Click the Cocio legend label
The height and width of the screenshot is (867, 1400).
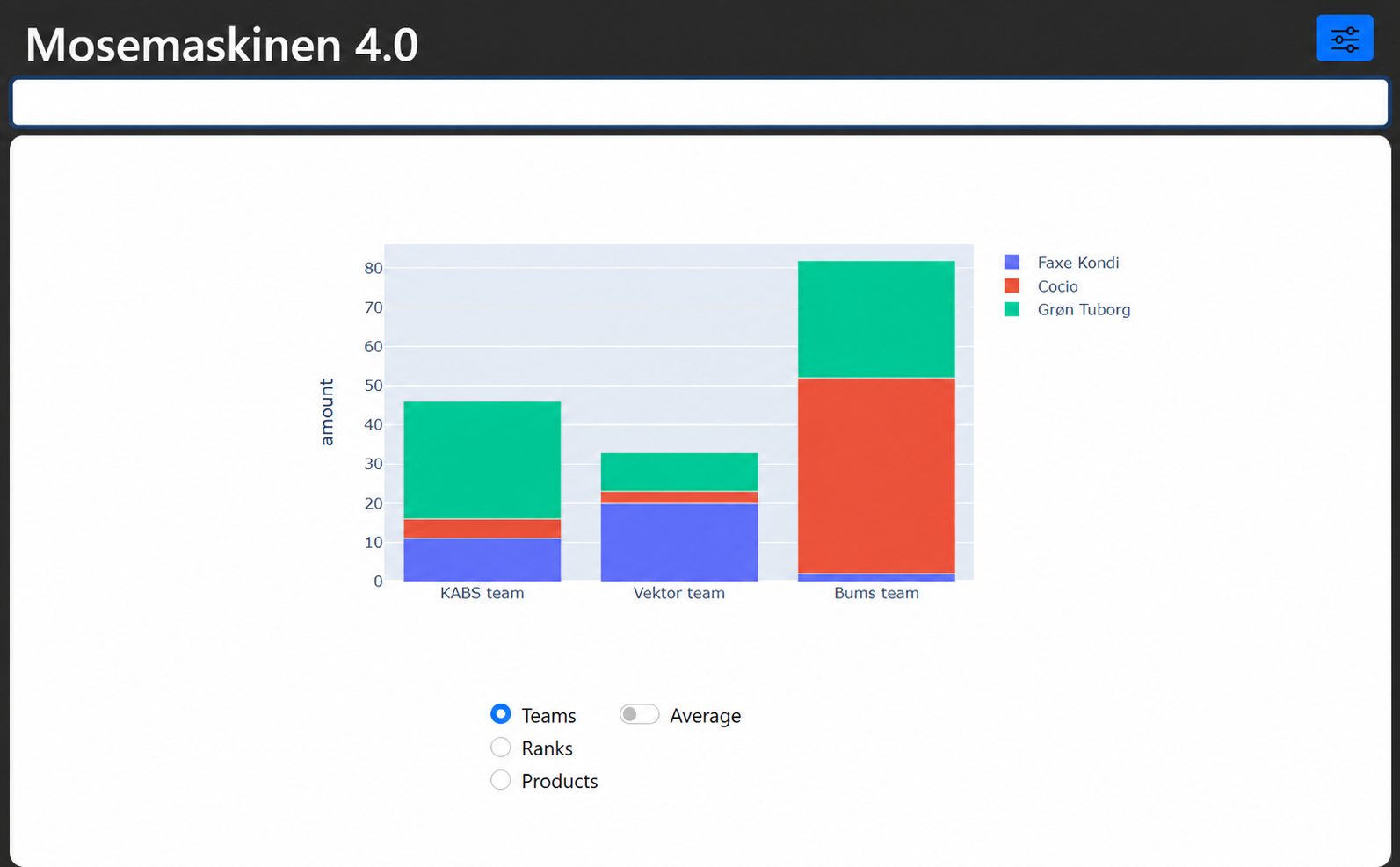click(x=1057, y=286)
